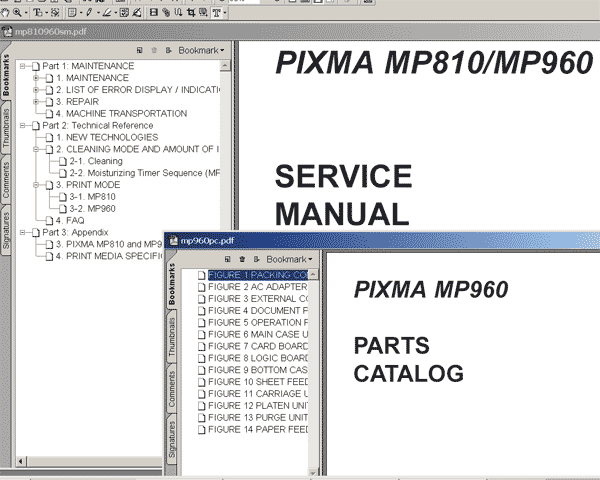
Task: Click the mp810960sm.pdf document title icon
Action: pos(7,31)
